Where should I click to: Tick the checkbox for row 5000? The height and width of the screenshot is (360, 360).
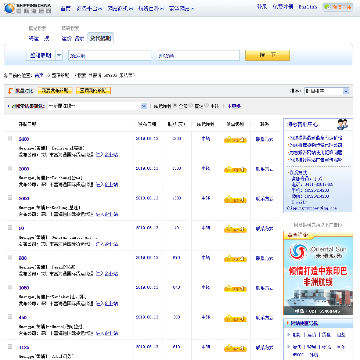pos(10,198)
